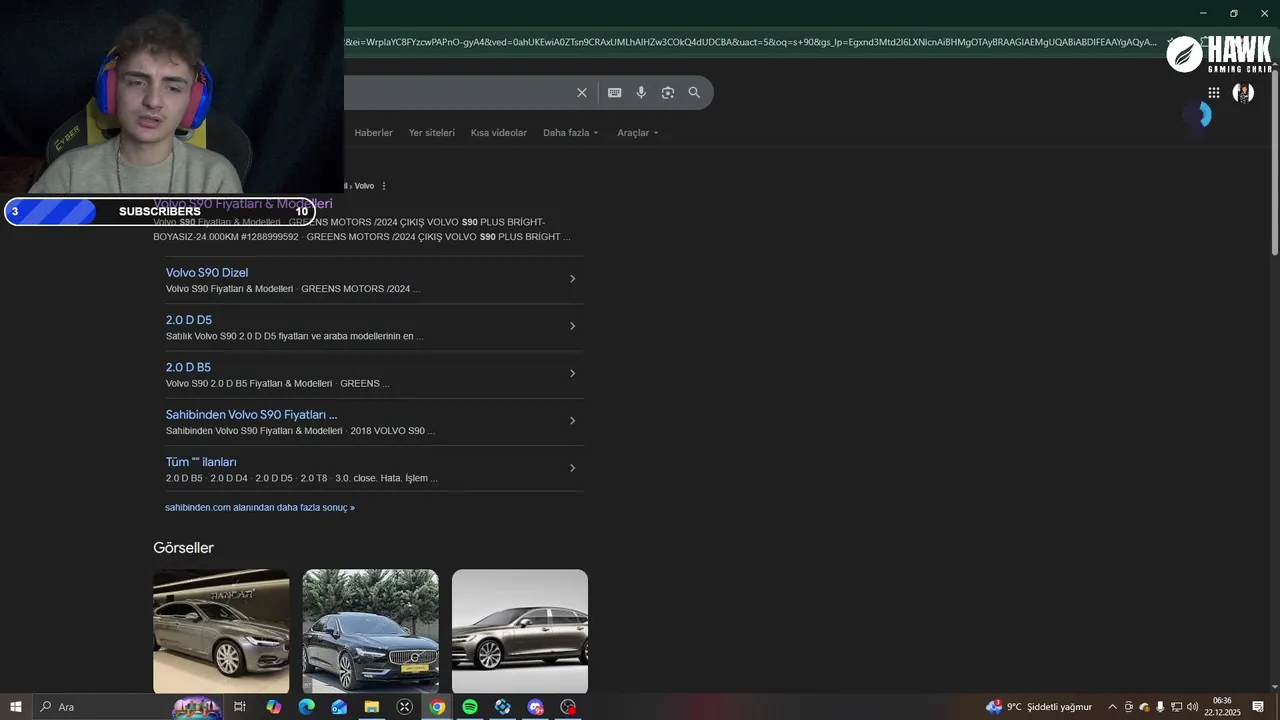Open the Google account avatar menu
This screenshot has height=720, width=1280.
tap(1243, 93)
